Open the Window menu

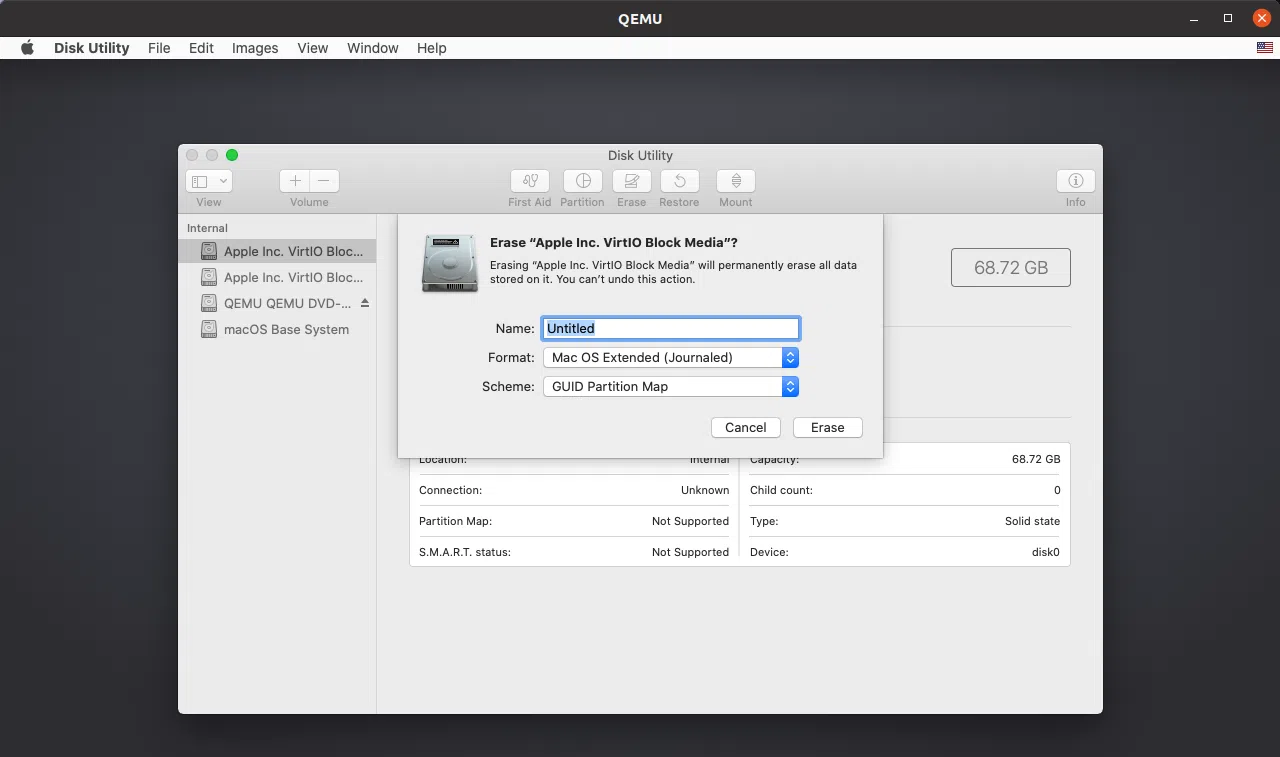(372, 48)
